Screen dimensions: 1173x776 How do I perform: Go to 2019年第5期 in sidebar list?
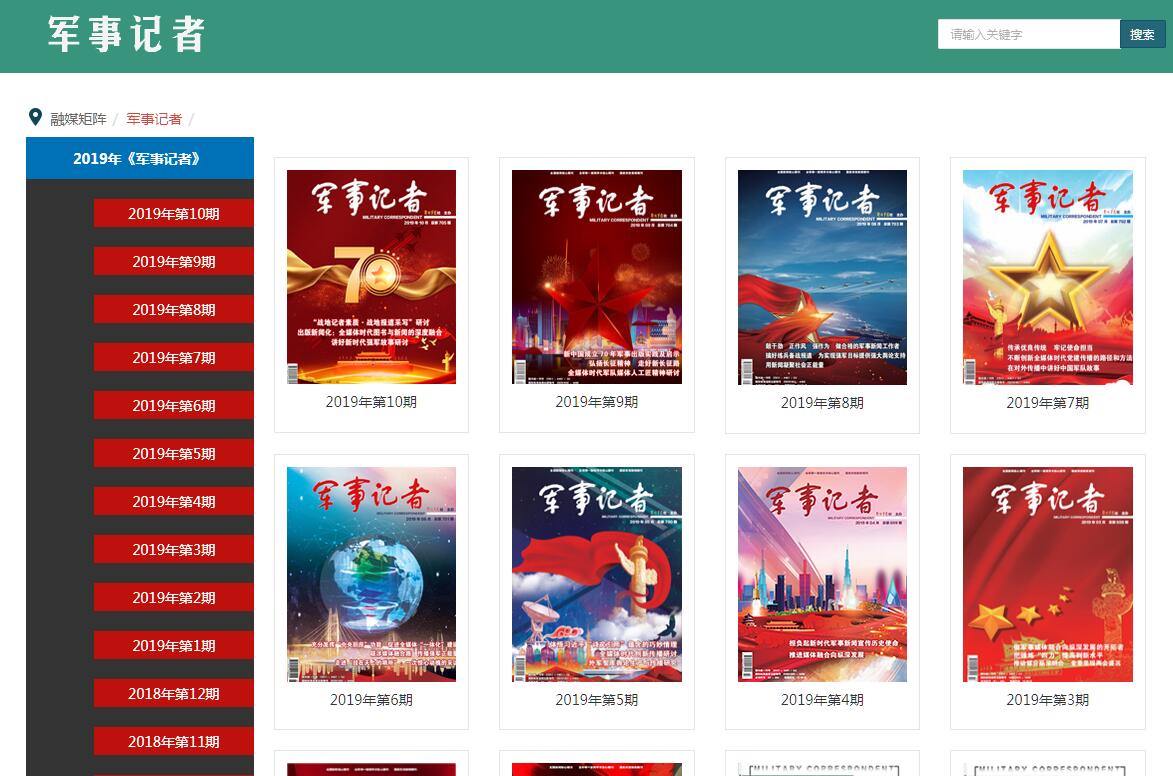point(173,454)
